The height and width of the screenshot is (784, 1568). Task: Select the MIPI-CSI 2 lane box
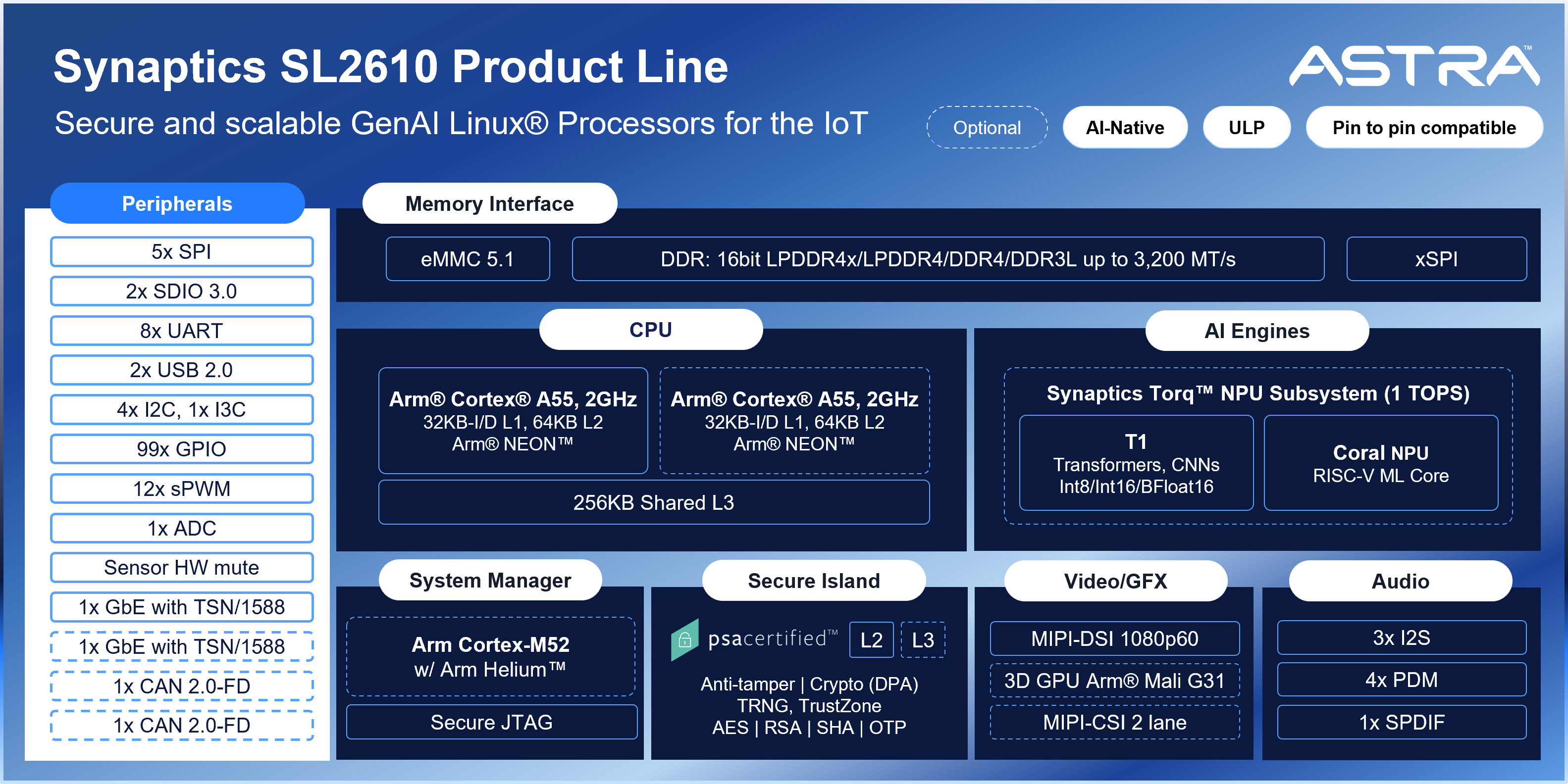[1114, 723]
